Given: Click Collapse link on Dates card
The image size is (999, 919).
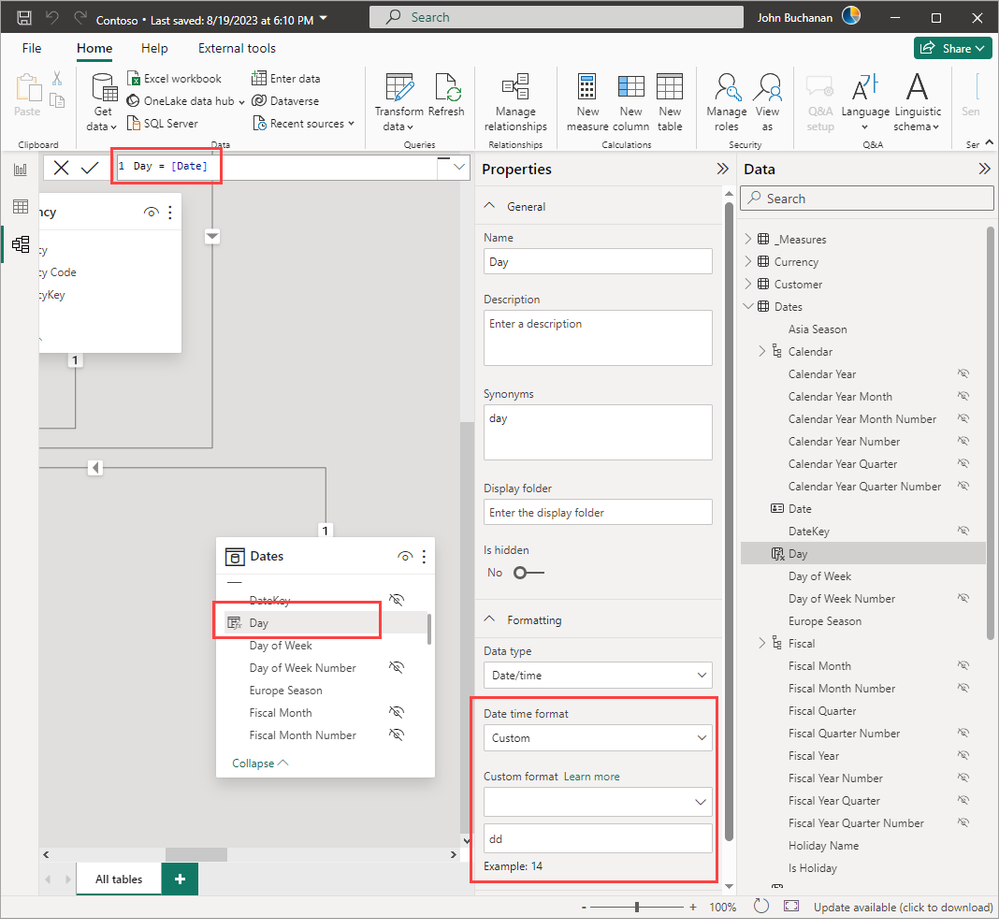Looking at the screenshot, I should (x=260, y=763).
